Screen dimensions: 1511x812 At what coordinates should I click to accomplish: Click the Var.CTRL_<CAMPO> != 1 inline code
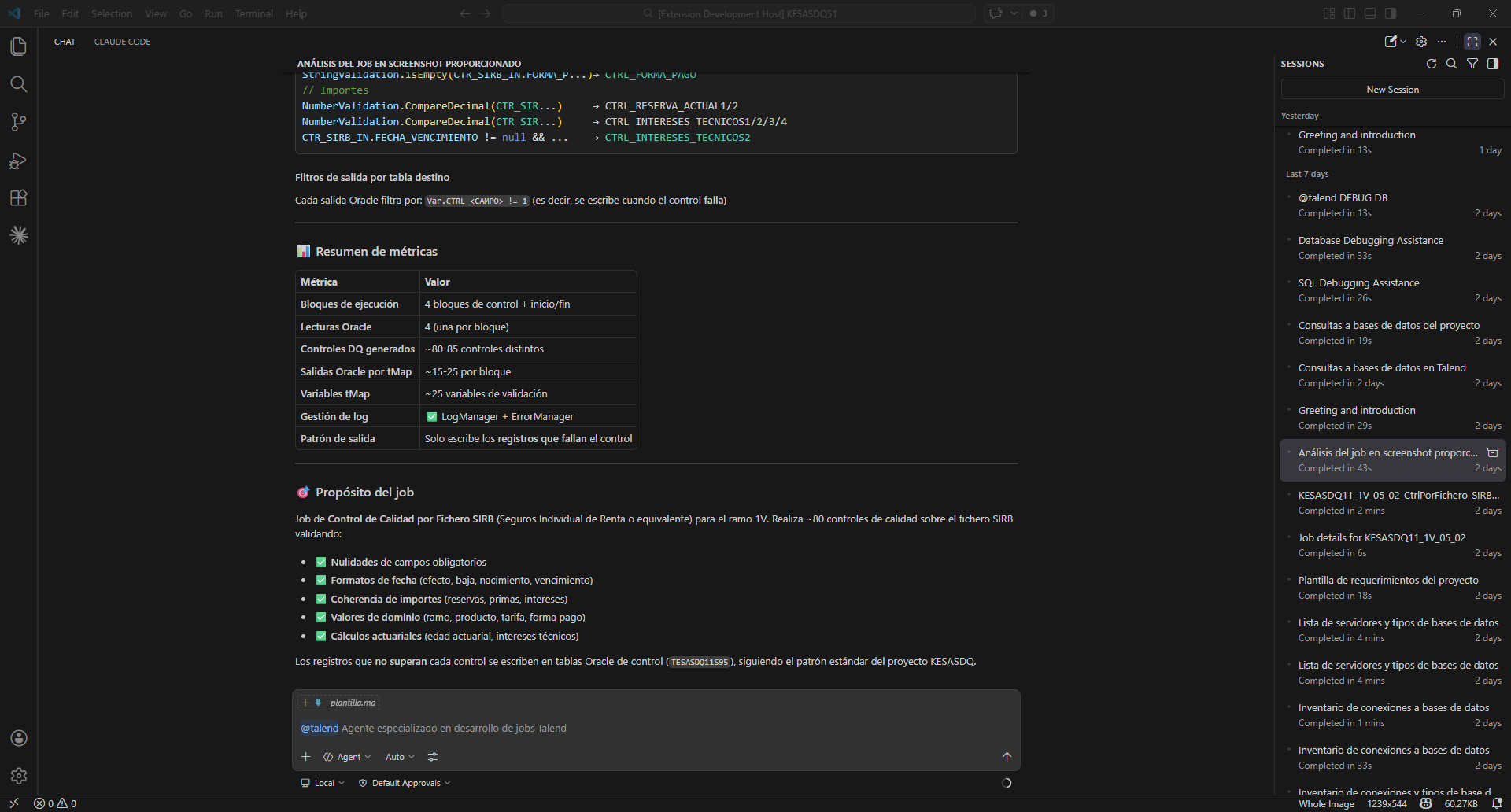click(477, 201)
